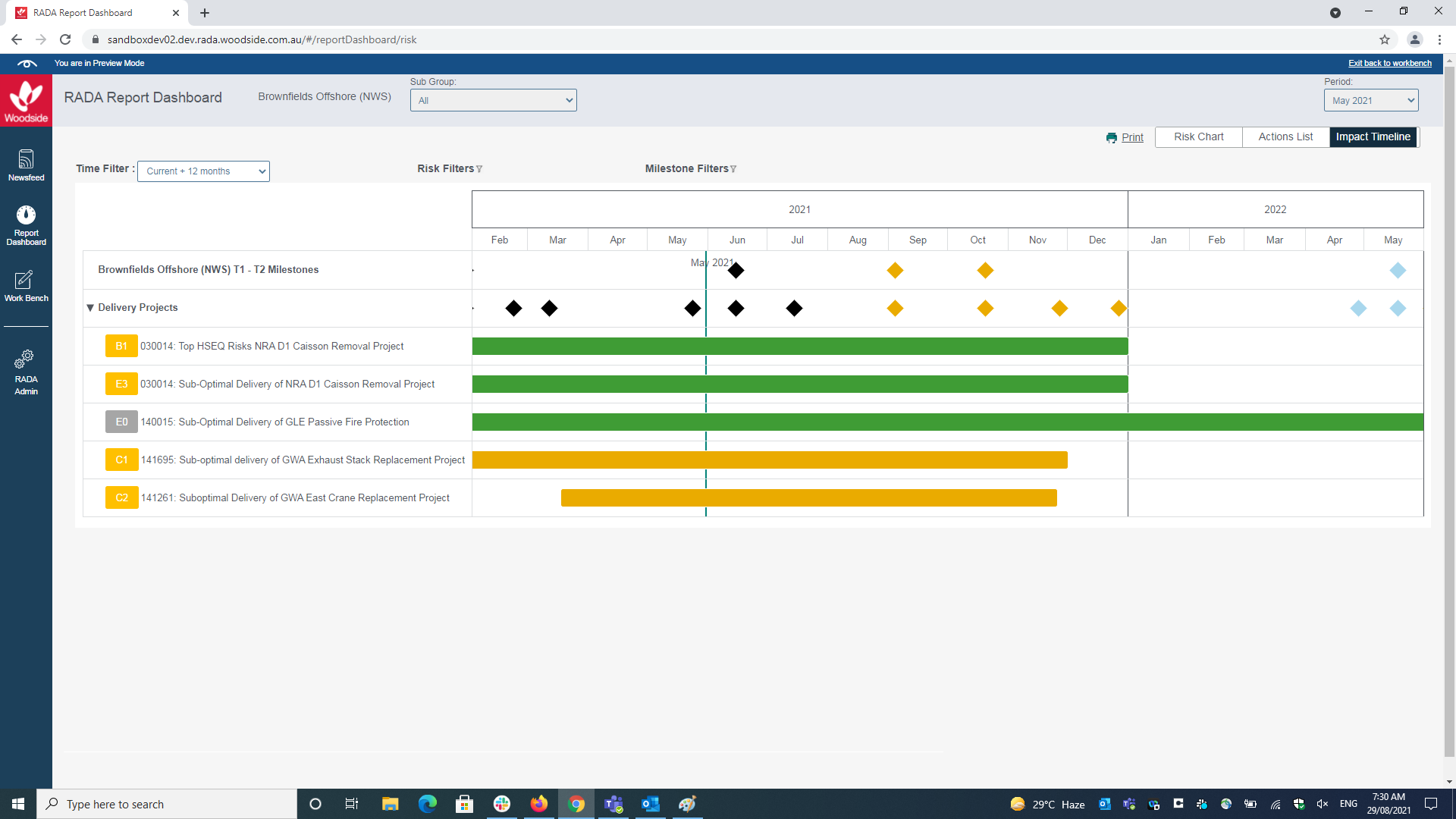Click the preview mode eye icon

click(27, 64)
